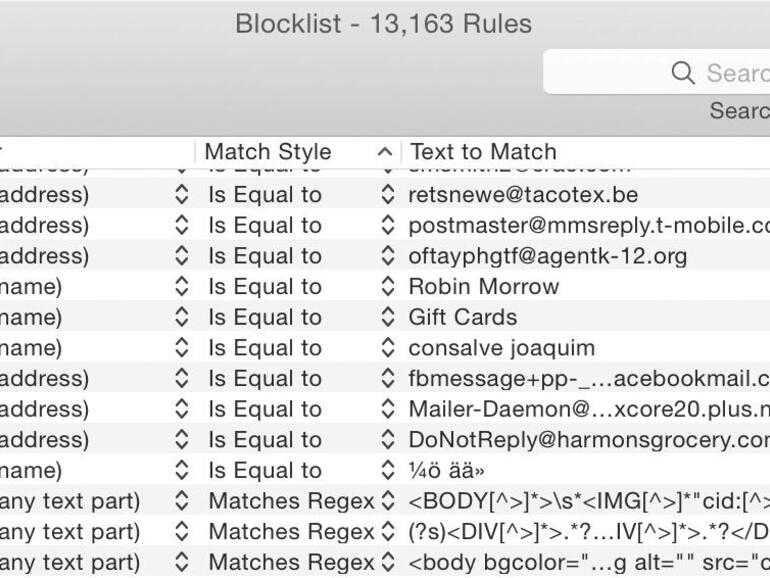
Task: Open Match Style dropdown for Robin Morrow
Action: point(388,287)
